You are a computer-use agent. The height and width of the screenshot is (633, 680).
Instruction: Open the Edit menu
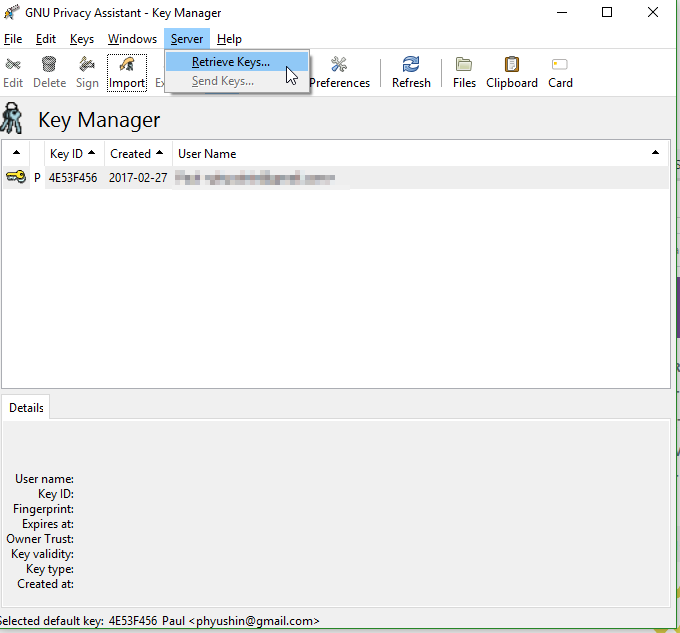point(46,39)
